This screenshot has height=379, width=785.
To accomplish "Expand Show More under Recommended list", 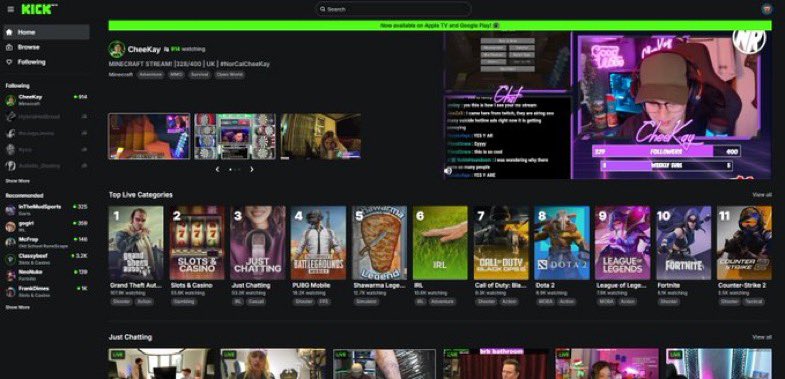I will [x=18, y=307].
